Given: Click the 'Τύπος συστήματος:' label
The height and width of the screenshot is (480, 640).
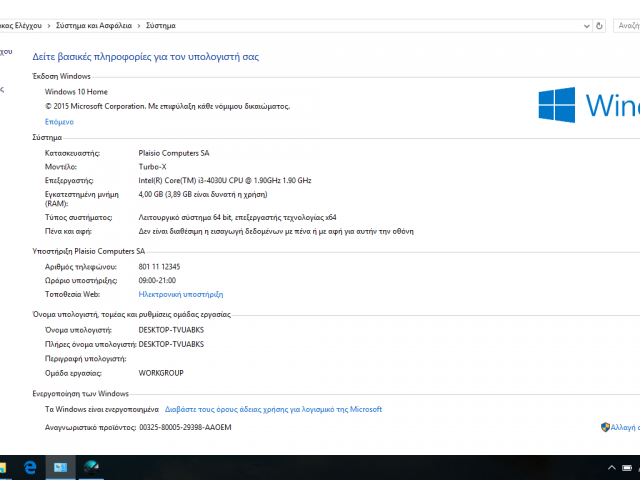Looking at the screenshot, I should click(78, 218).
